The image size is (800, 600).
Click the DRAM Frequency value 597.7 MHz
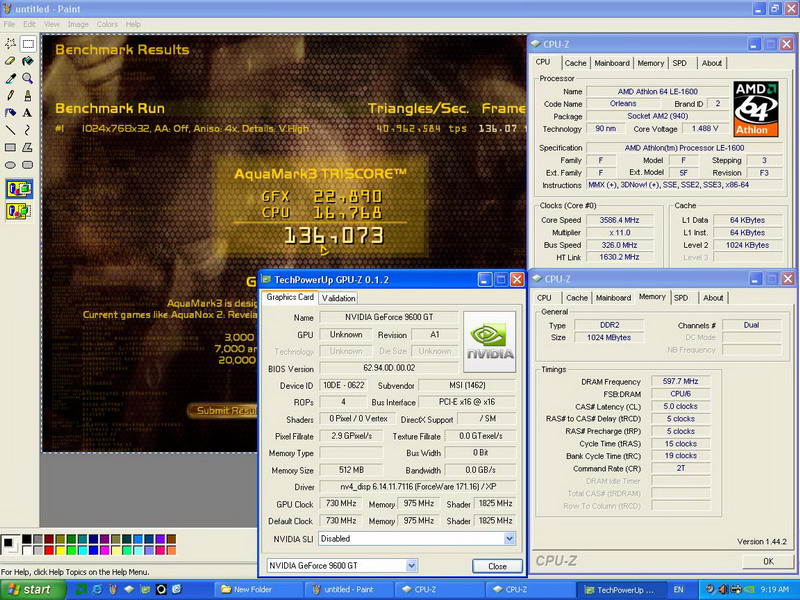tap(680, 382)
